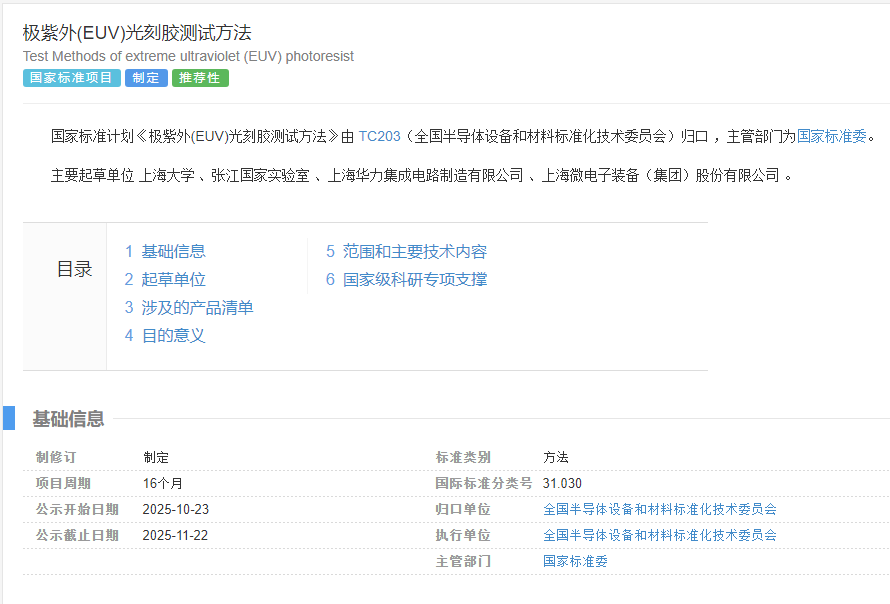The width and height of the screenshot is (890, 604).
Task: Click the 制定 tag badge
Action: 146,77
